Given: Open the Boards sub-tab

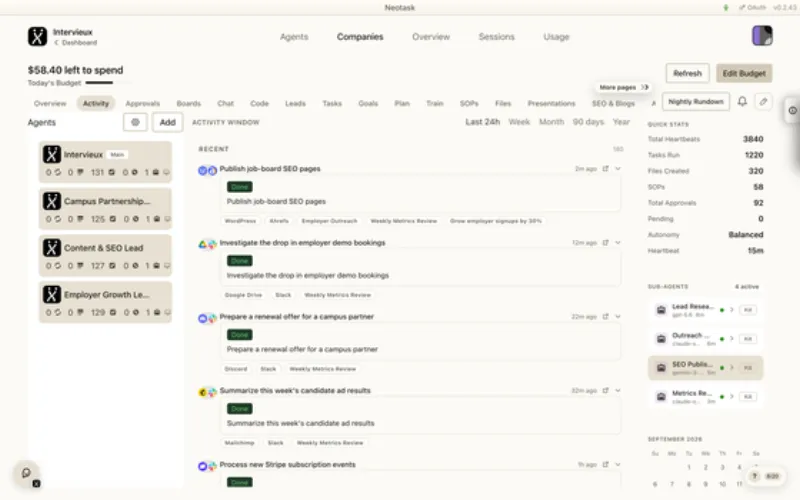Looking at the screenshot, I should [x=189, y=104].
